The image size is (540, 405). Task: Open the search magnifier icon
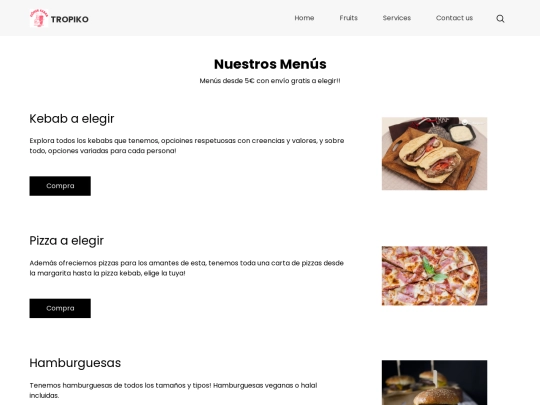[x=500, y=19]
